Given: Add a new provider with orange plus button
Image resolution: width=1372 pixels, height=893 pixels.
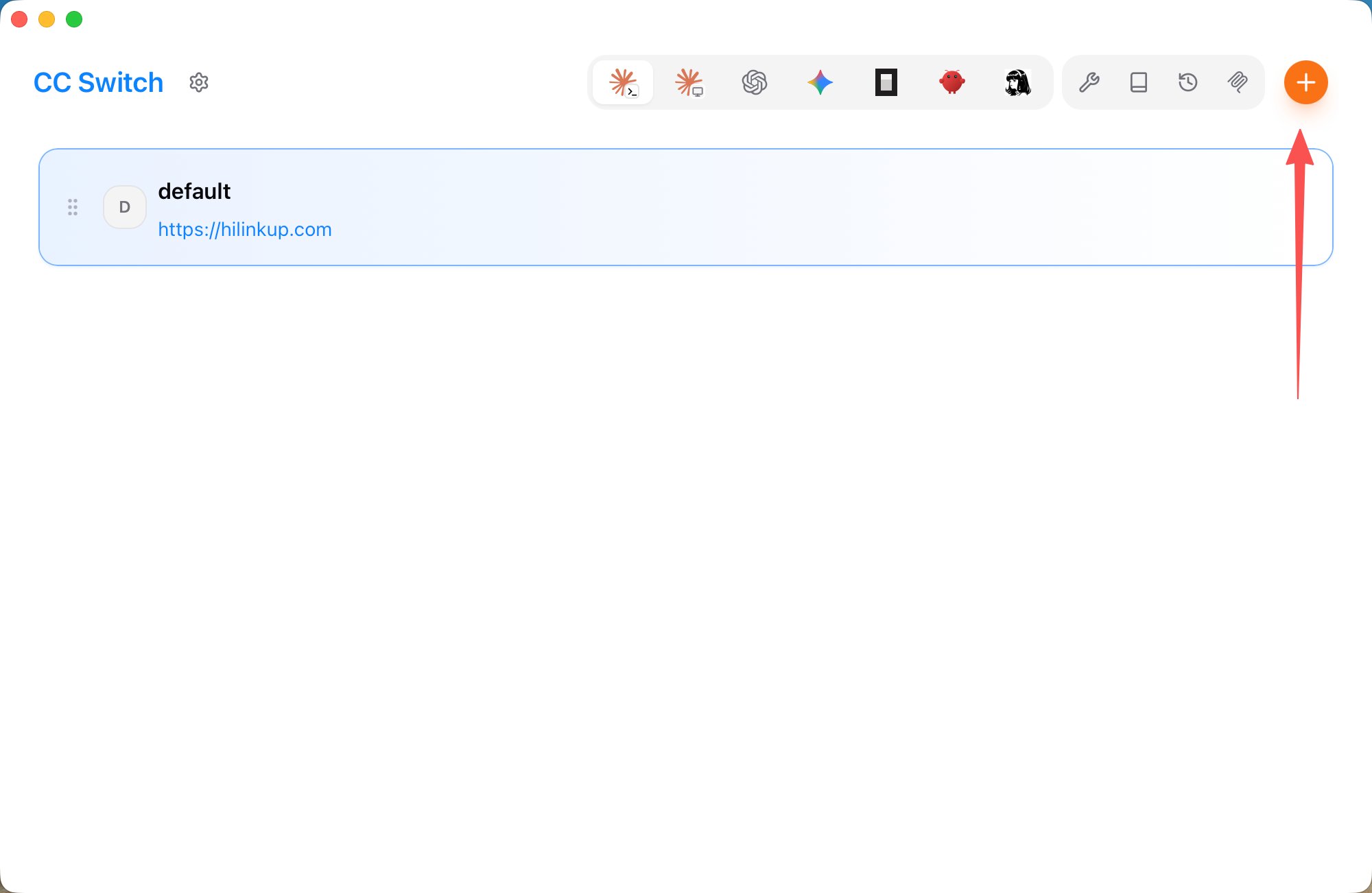Looking at the screenshot, I should point(1306,82).
